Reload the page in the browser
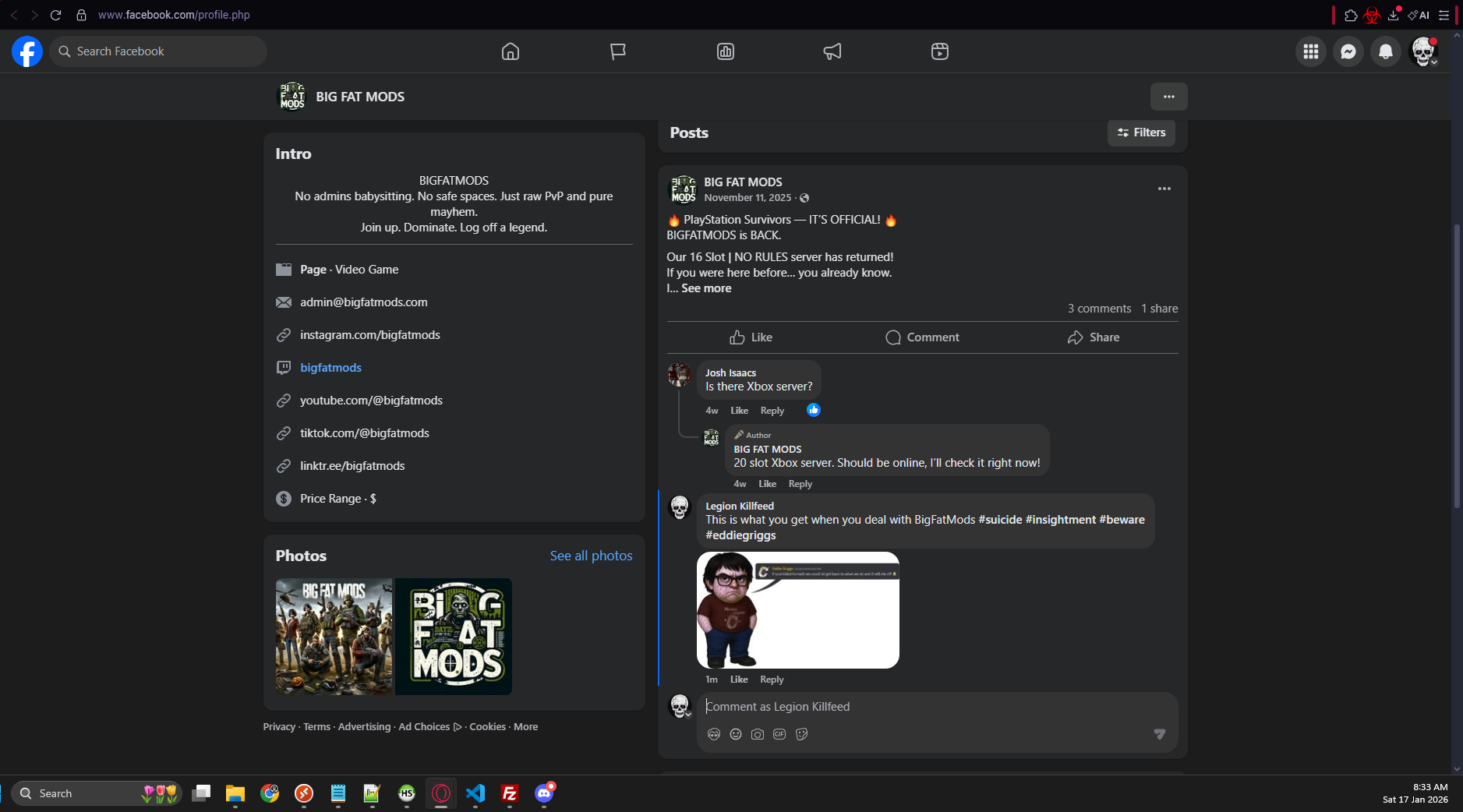The height and width of the screenshot is (812, 1463). pyautogui.click(x=55, y=15)
